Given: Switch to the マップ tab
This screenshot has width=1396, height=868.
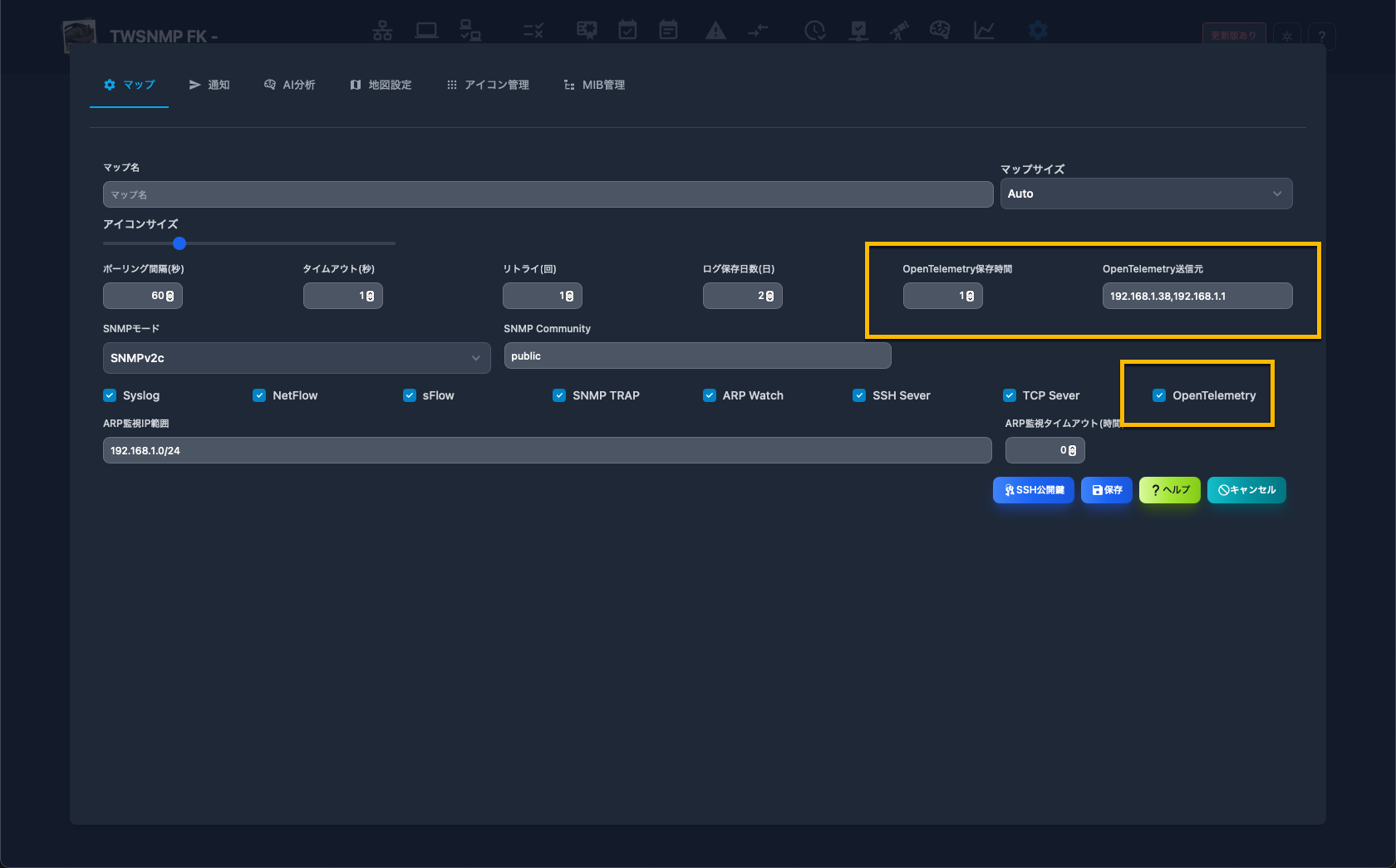Looking at the screenshot, I should pyautogui.click(x=130, y=85).
